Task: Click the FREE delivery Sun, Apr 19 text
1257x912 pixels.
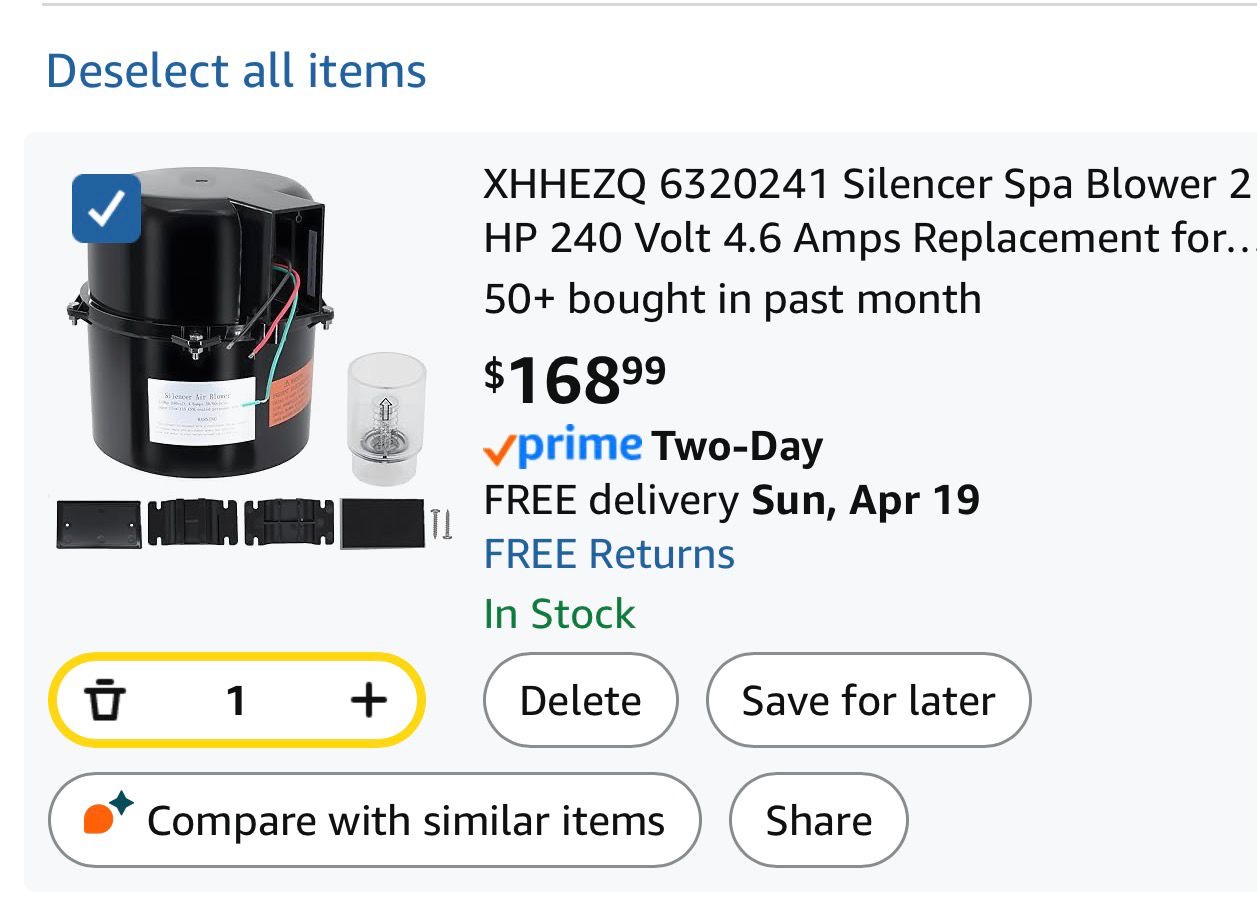Action: (731, 499)
